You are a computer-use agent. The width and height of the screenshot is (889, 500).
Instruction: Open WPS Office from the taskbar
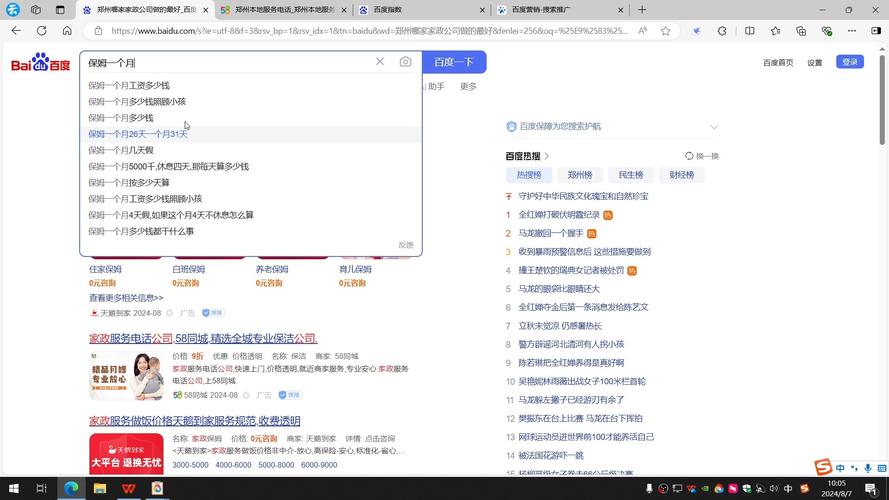tap(129, 488)
